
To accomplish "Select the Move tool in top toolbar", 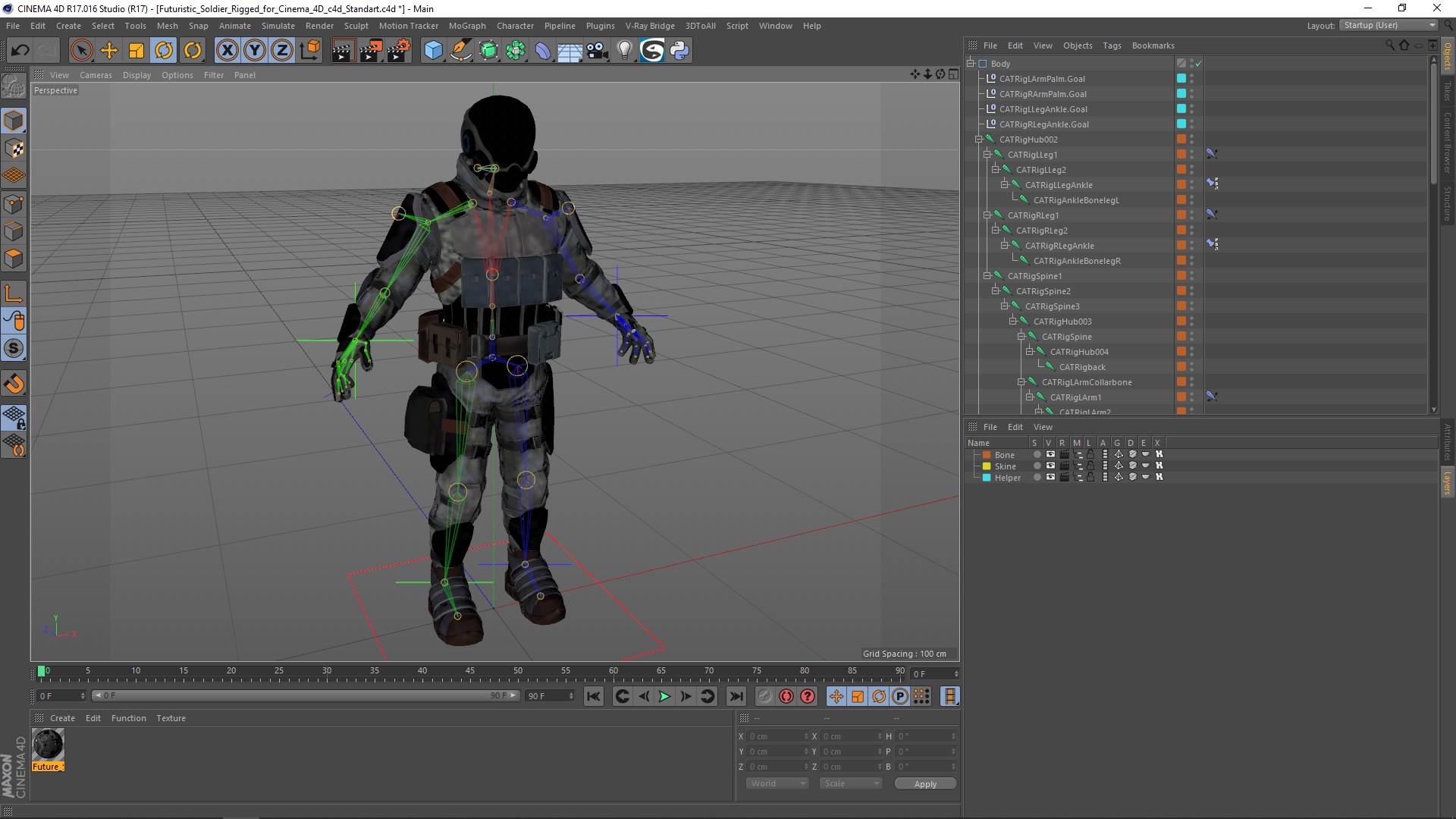I will tap(109, 51).
